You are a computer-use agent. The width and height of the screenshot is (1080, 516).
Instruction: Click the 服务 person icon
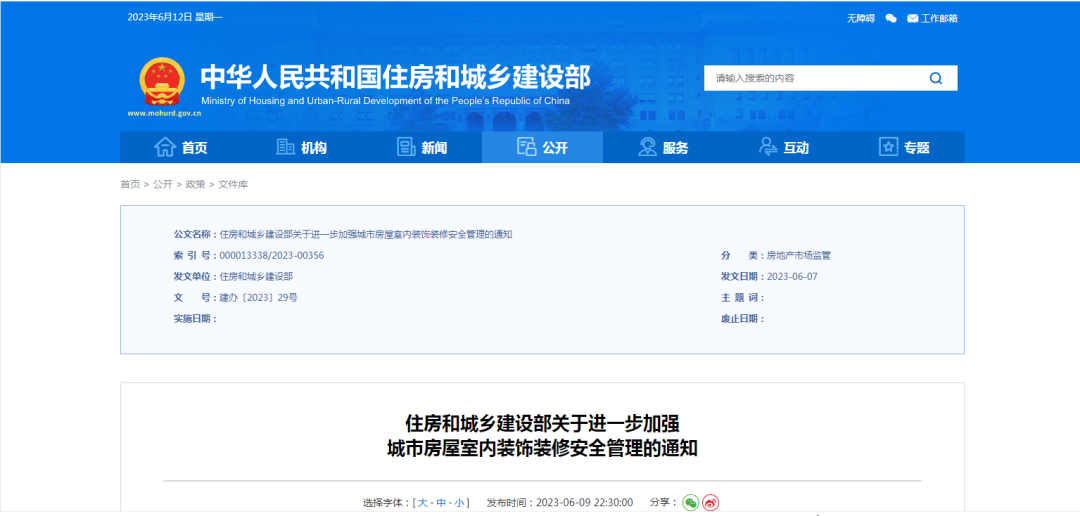tap(647, 147)
